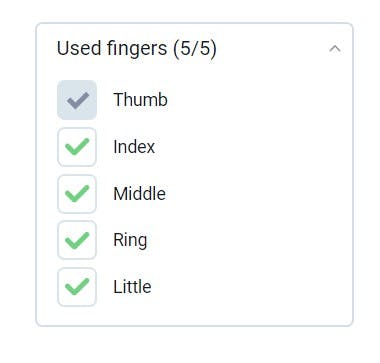Click the disabled Thumb checkbox
The height and width of the screenshot is (363, 380).
pos(77,100)
